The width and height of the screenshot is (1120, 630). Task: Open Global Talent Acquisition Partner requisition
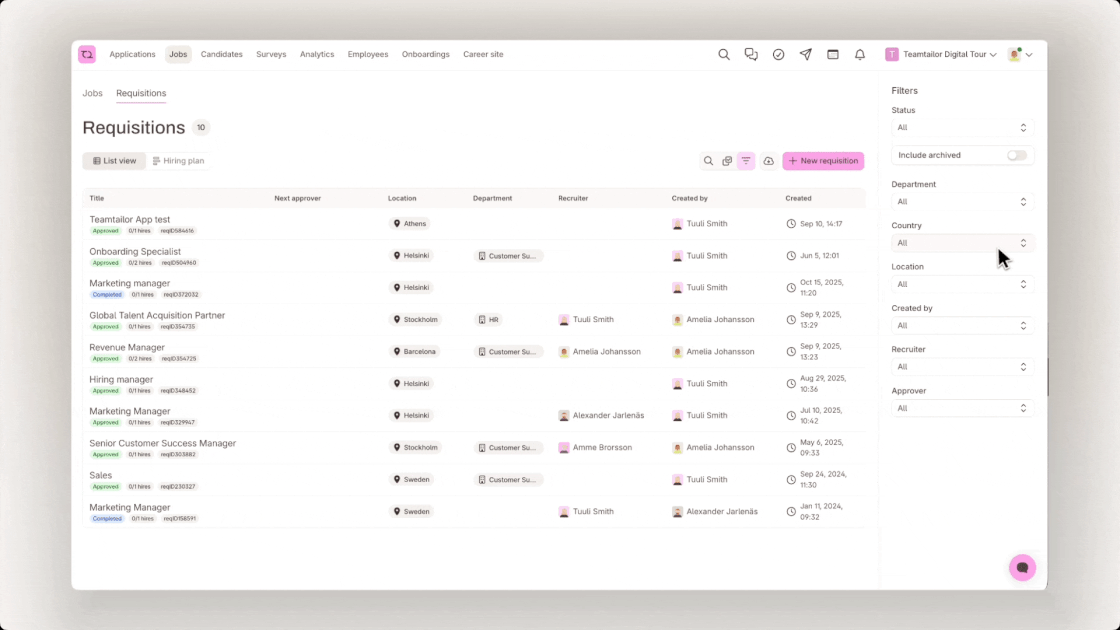point(157,315)
